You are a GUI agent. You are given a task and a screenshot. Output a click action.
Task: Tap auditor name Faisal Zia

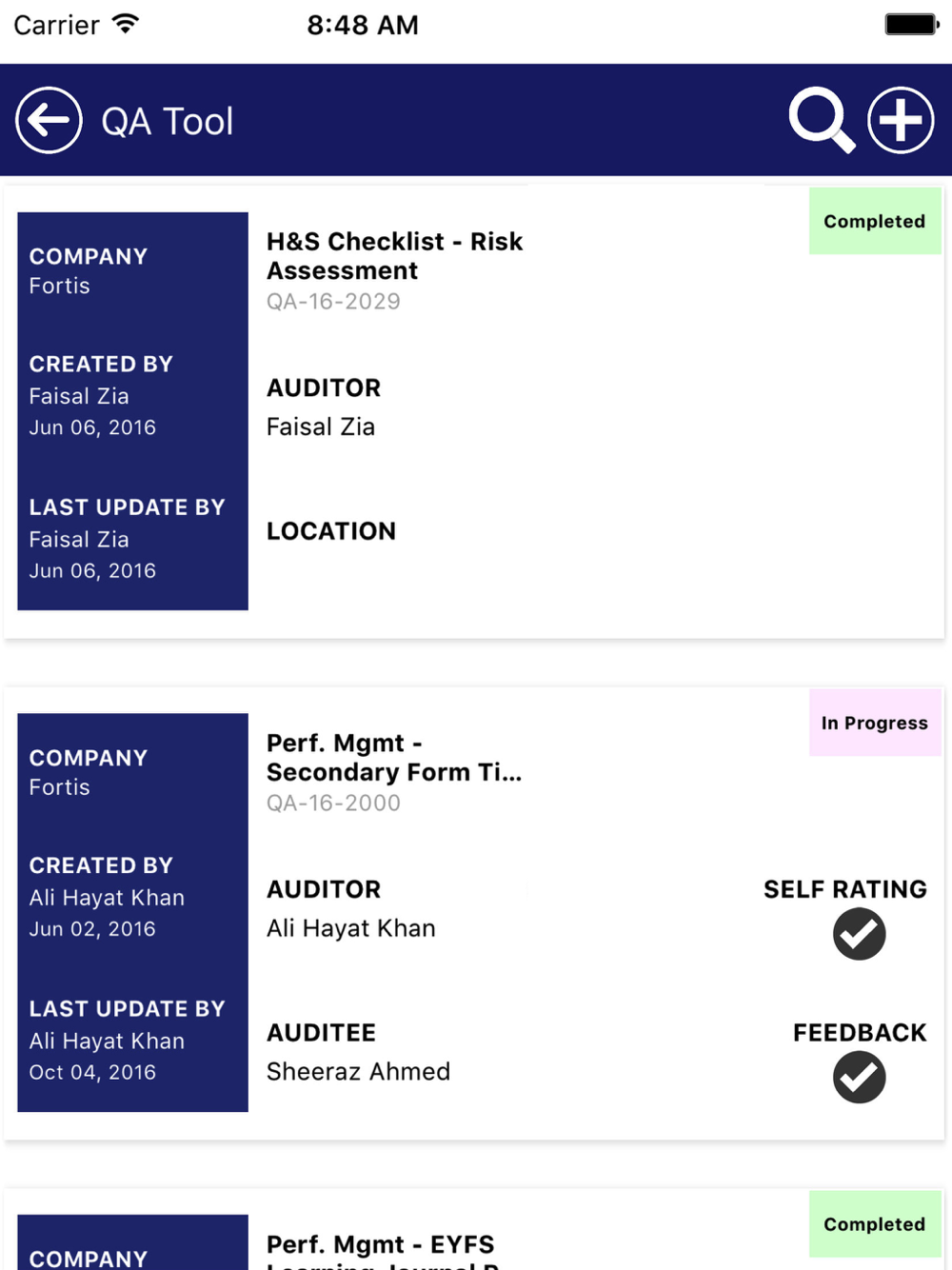tap(321, 427)
